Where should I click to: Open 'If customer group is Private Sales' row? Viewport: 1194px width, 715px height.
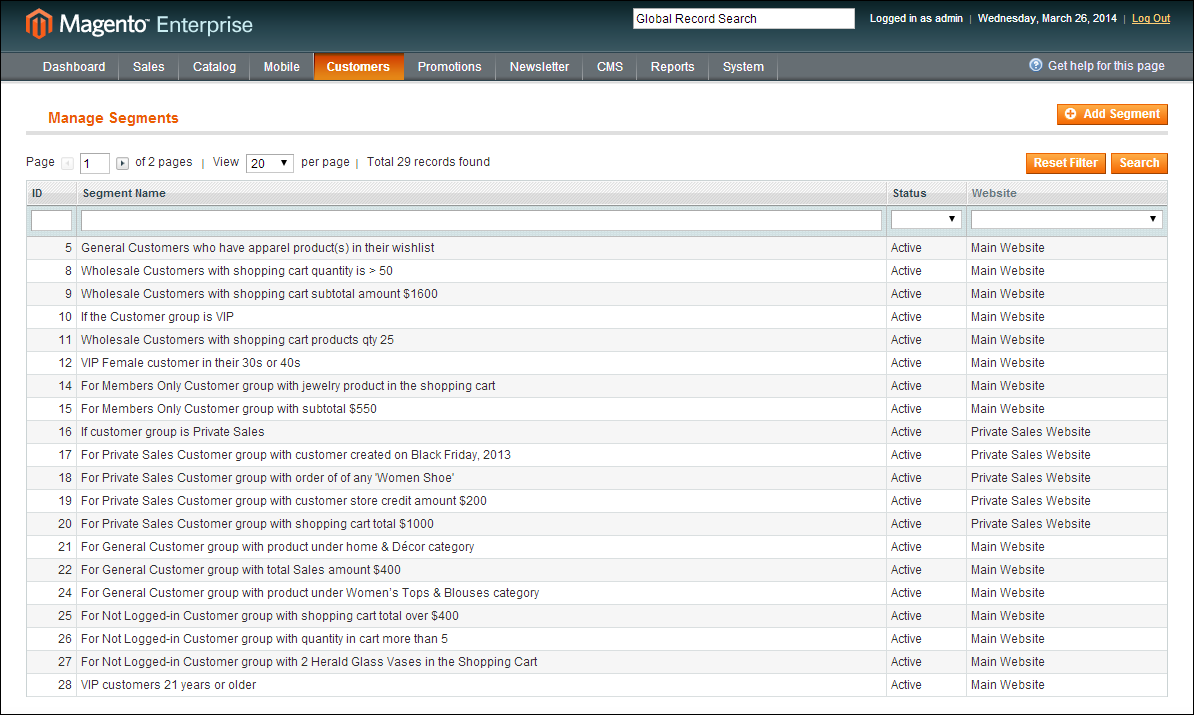coord(596,432)
